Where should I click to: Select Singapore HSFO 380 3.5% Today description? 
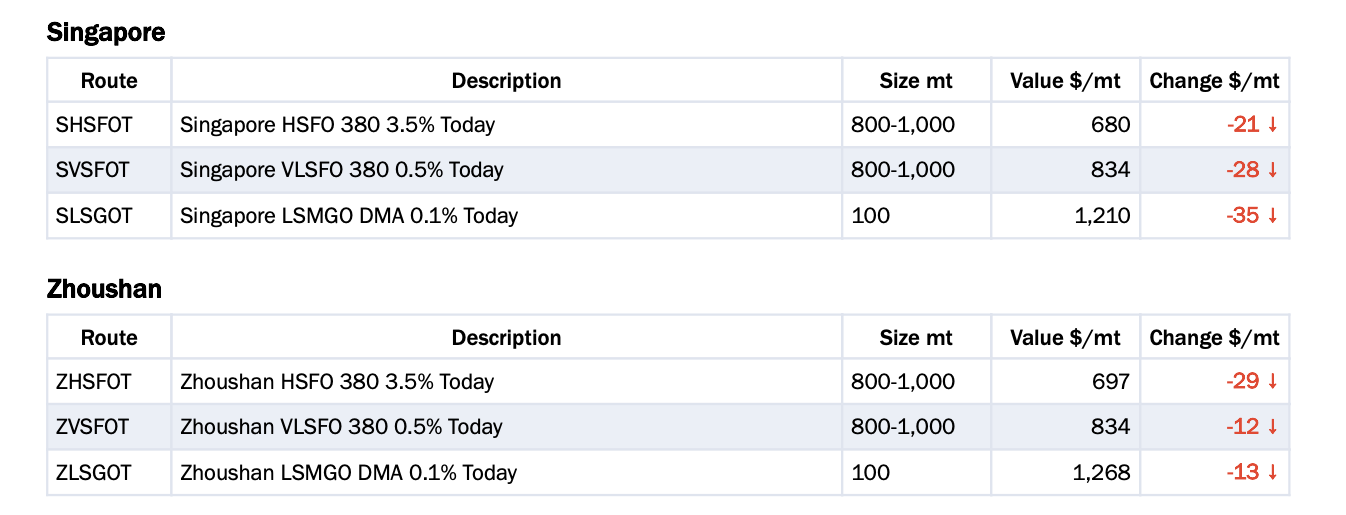pos(338,125)
